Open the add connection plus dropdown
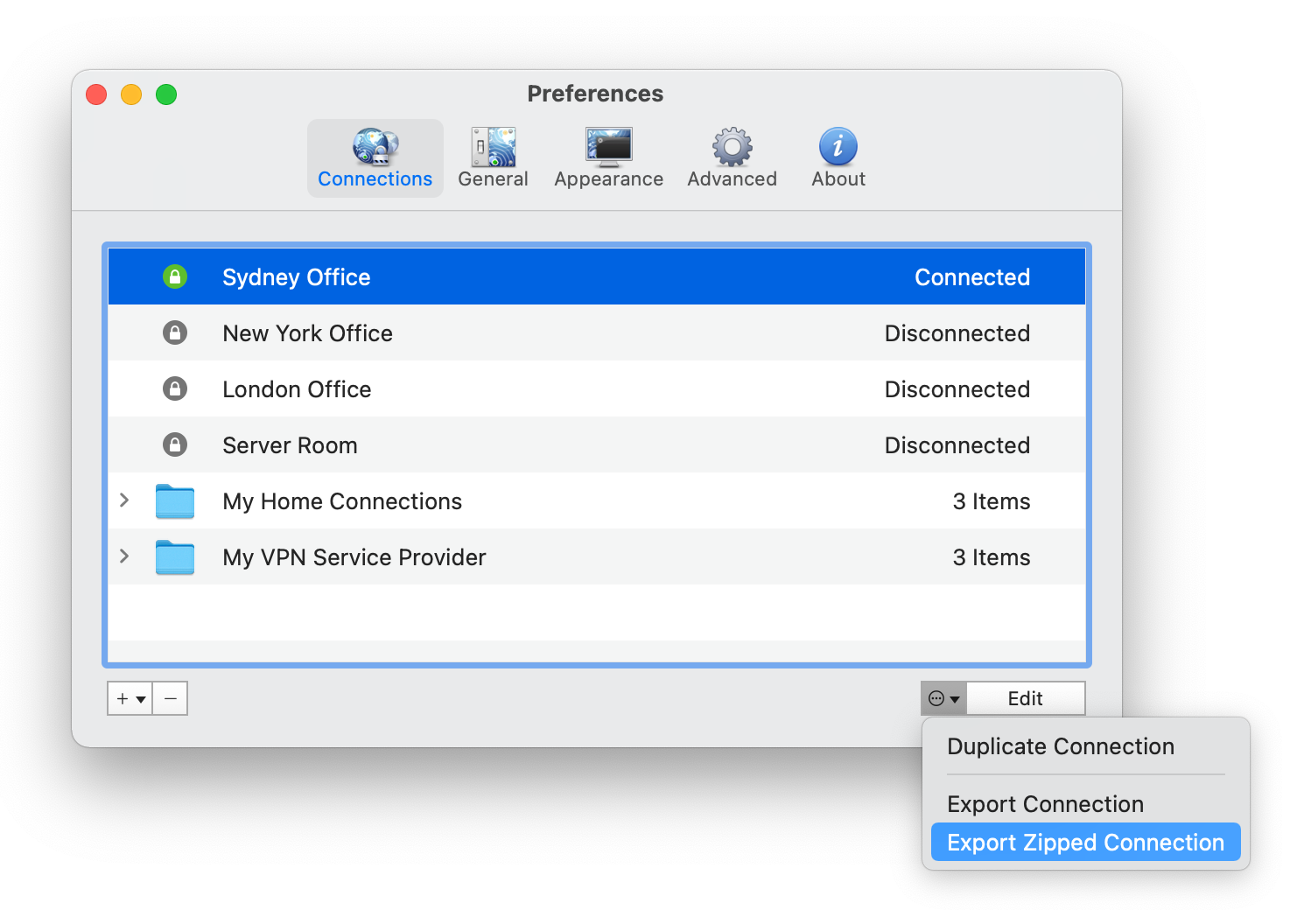 pos(130,699)
